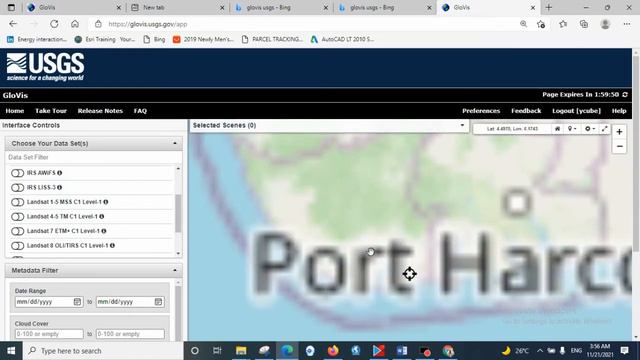640x360 pixels.
Task: Open a new browser tab with plus
Action: coord(549,7)
